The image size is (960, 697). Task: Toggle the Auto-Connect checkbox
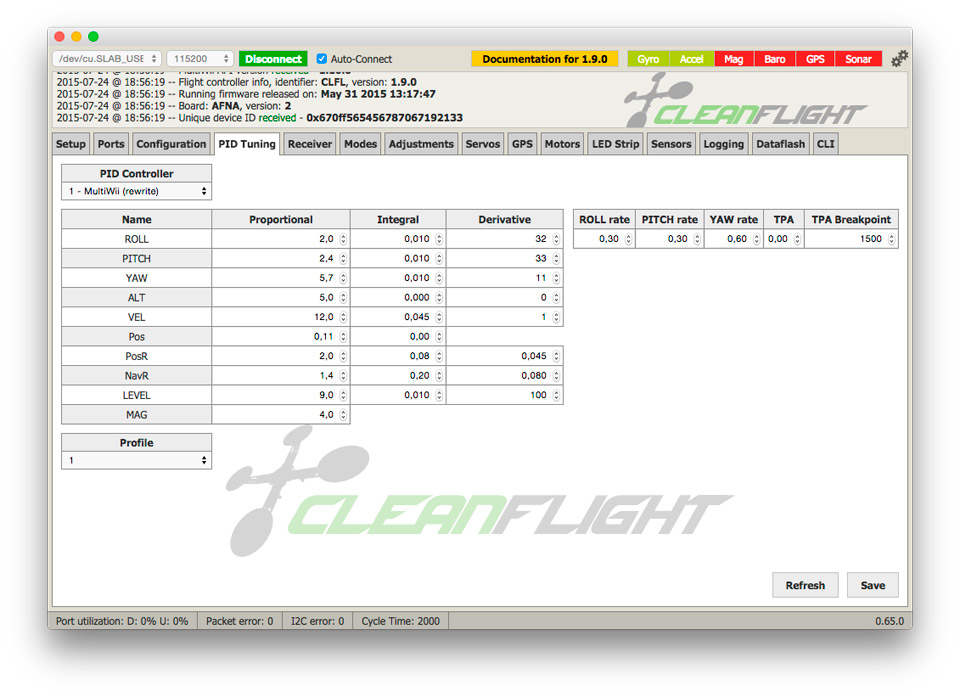coord(321,59)
